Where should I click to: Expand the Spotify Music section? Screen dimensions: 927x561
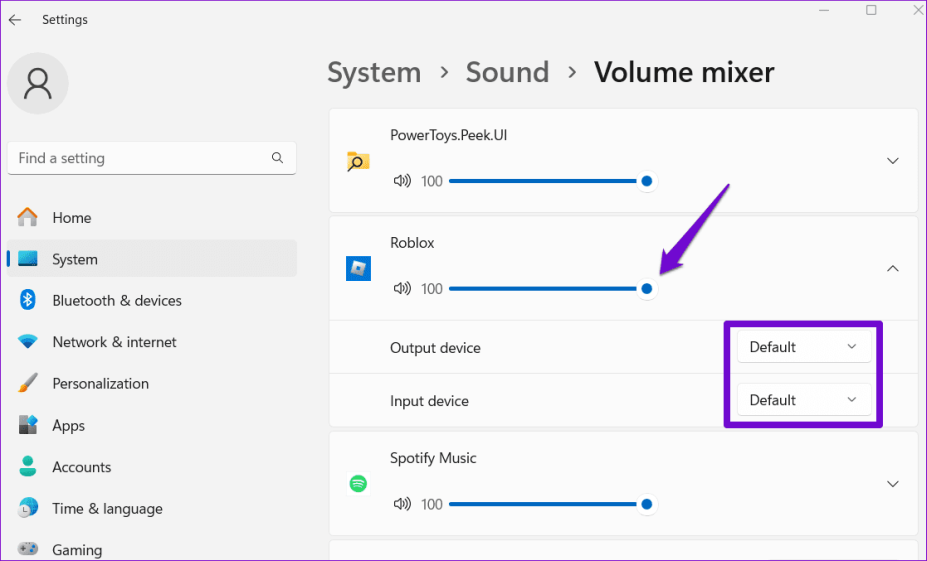click(x=893, y=484)
